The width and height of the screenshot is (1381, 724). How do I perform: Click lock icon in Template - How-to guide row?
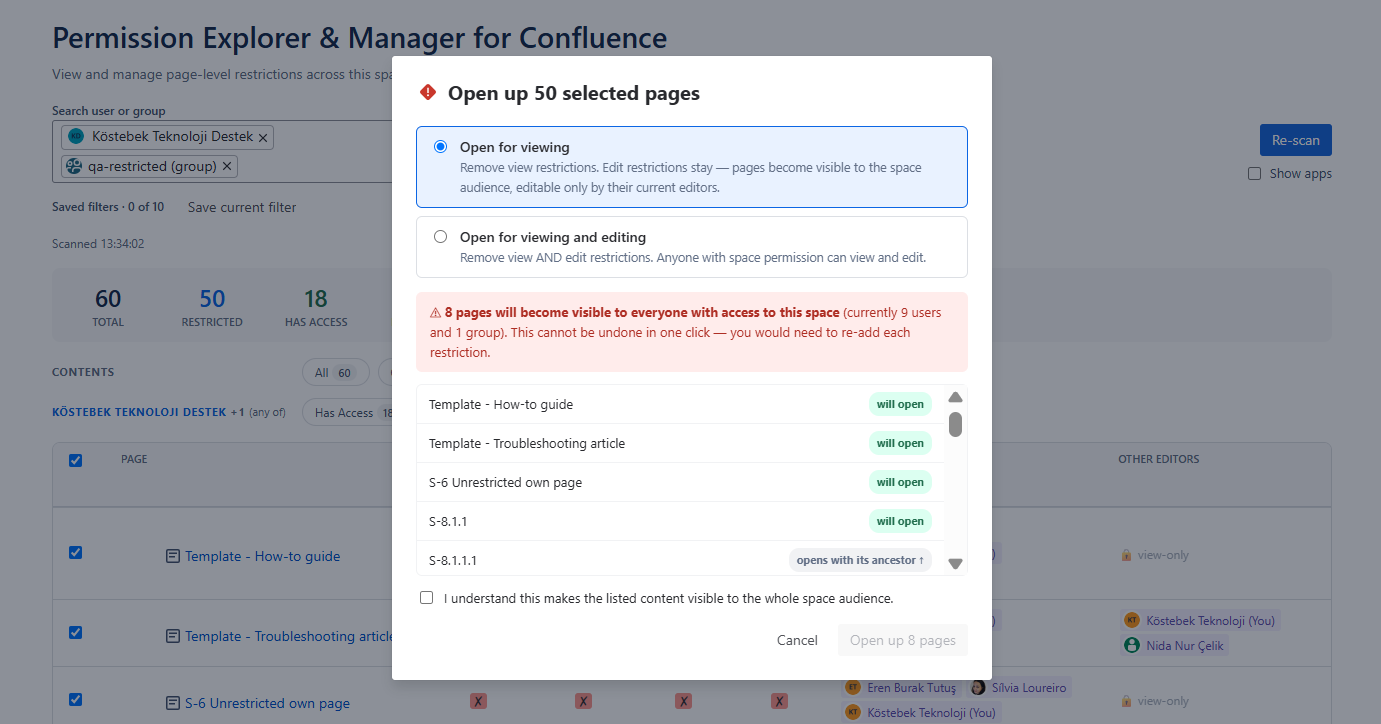point(1126,555)
